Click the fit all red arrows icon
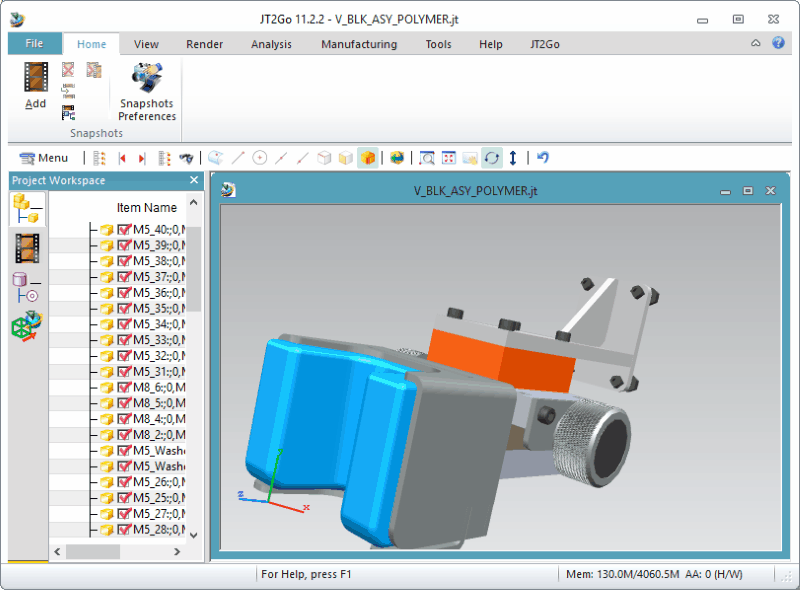This screenshot has width=800, height=590. point(448,158)
